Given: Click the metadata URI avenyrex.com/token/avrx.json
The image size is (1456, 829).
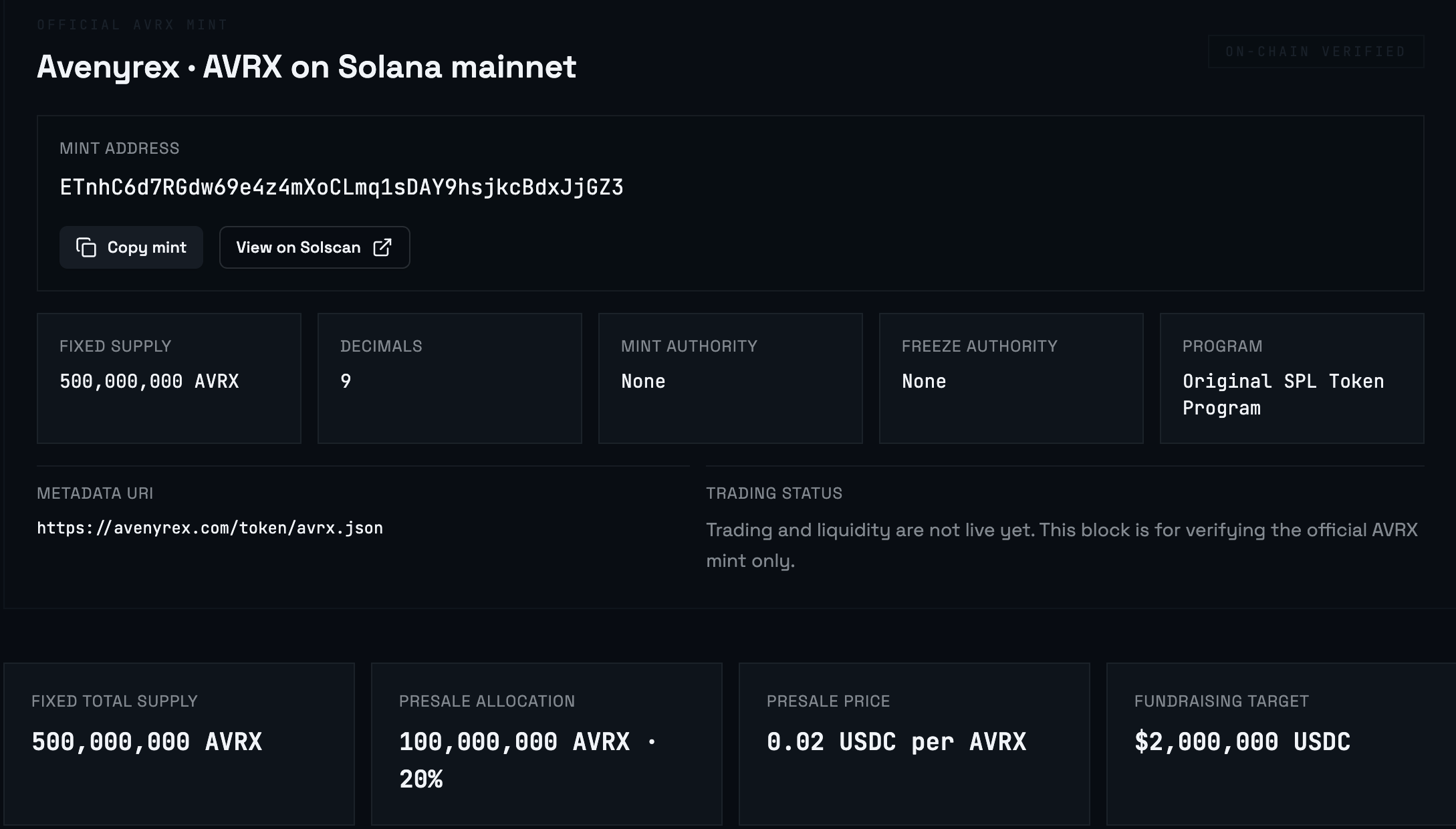Looking at the screenshot, I should click(x=210, y=528).
